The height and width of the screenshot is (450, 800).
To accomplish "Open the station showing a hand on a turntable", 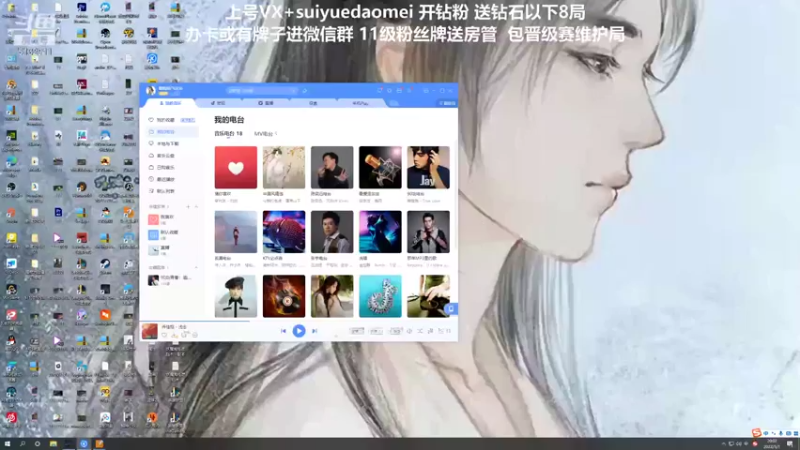I will pyautogui.click(x=428, y=296).
